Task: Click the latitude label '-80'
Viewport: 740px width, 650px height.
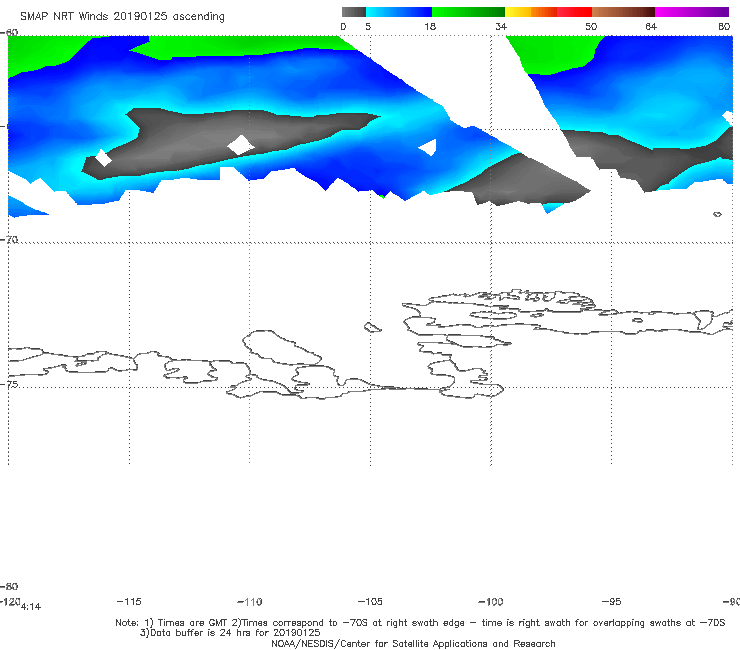Action: coord(9,586)
